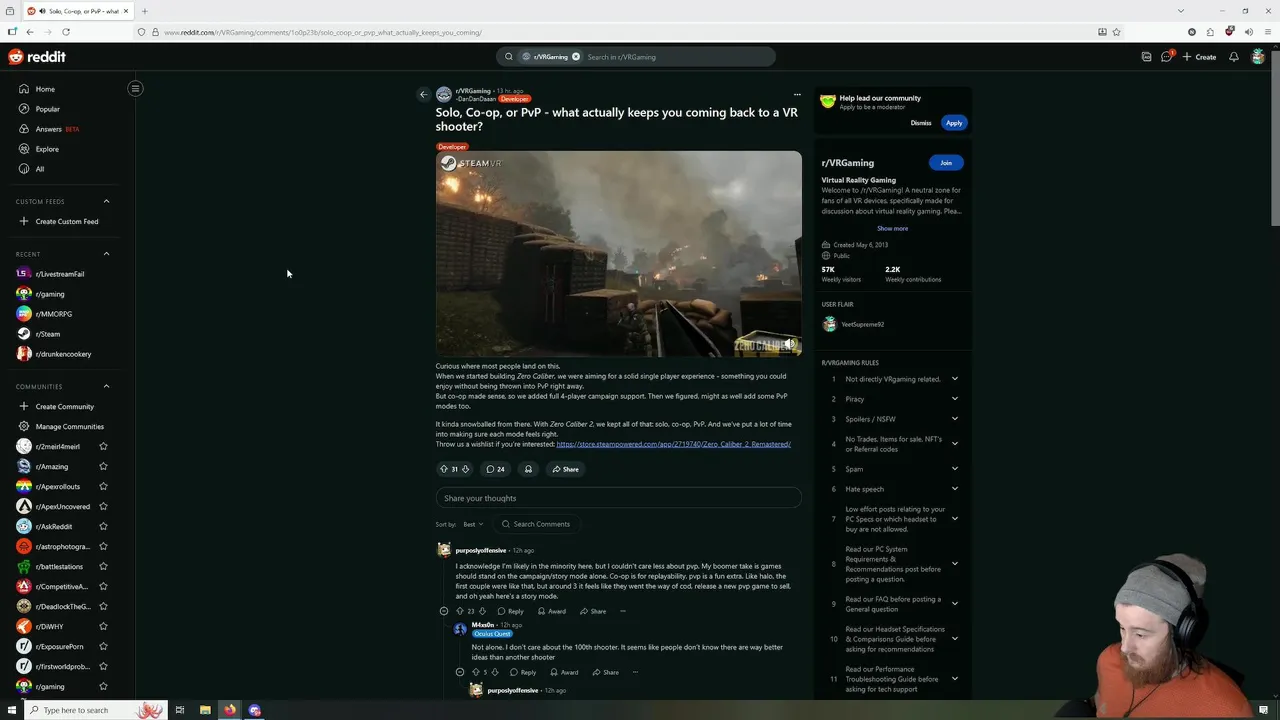Open the user avatar menu in header
This screenshot has width=1280, height=720.
pyautogui.click(x=1258, y=57)
